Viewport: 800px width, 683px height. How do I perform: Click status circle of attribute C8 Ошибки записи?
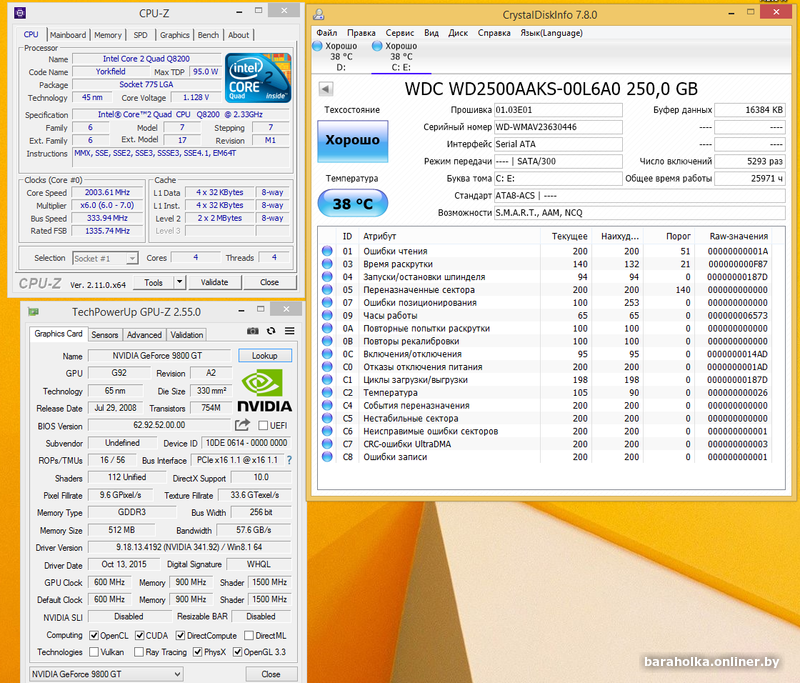pos(327,457)
